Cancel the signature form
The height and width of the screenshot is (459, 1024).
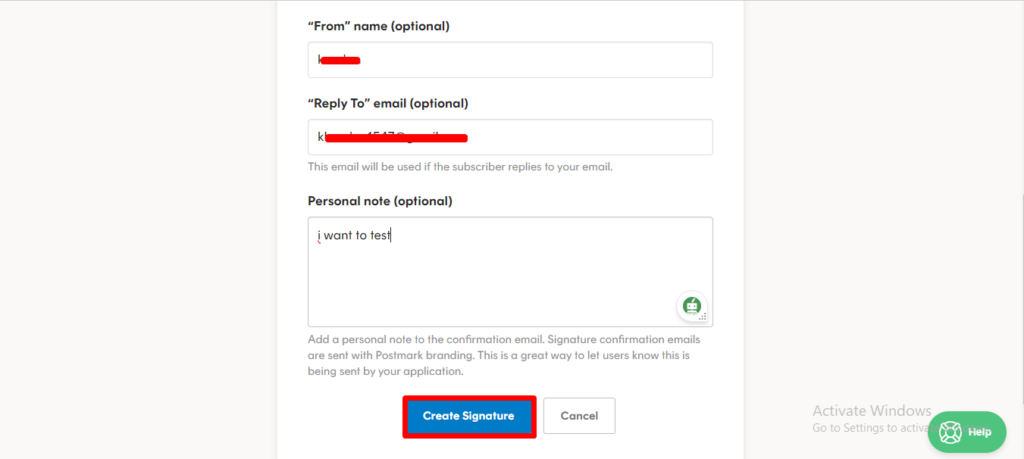click(579, 416)
